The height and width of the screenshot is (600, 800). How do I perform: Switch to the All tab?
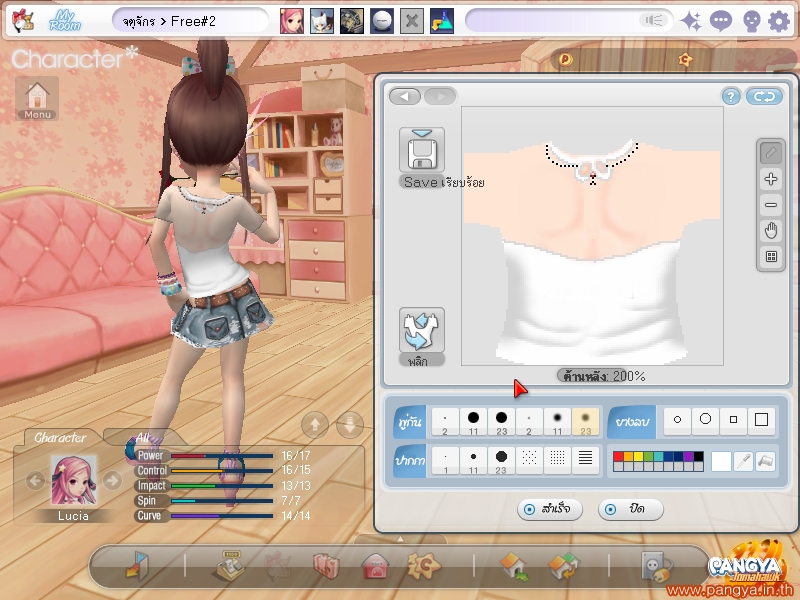click(142, 438)
